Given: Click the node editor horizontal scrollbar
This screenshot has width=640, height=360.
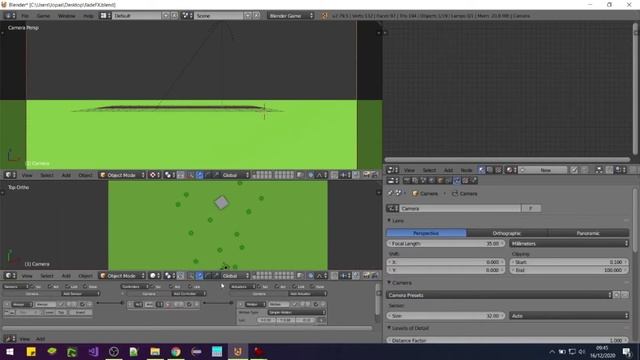Looking at the screenshot, I should (507, 160).
